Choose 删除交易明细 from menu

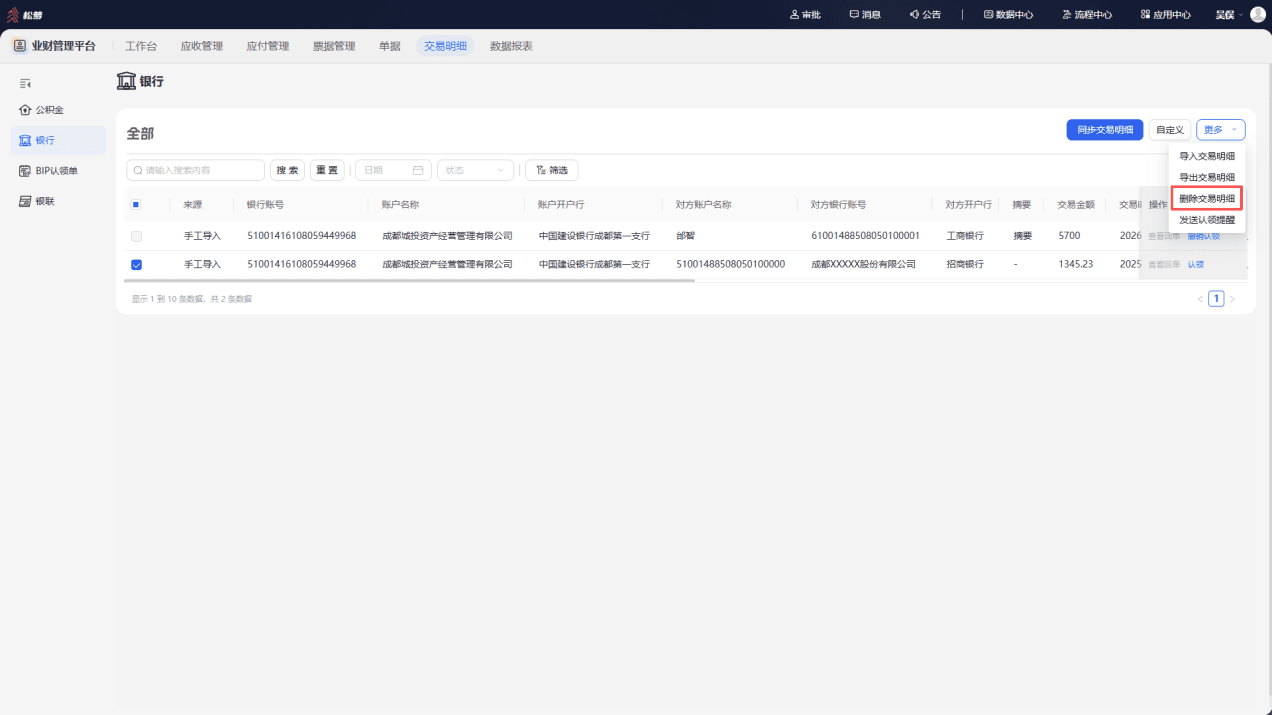pyautogui.click(x=1207, y=198)
